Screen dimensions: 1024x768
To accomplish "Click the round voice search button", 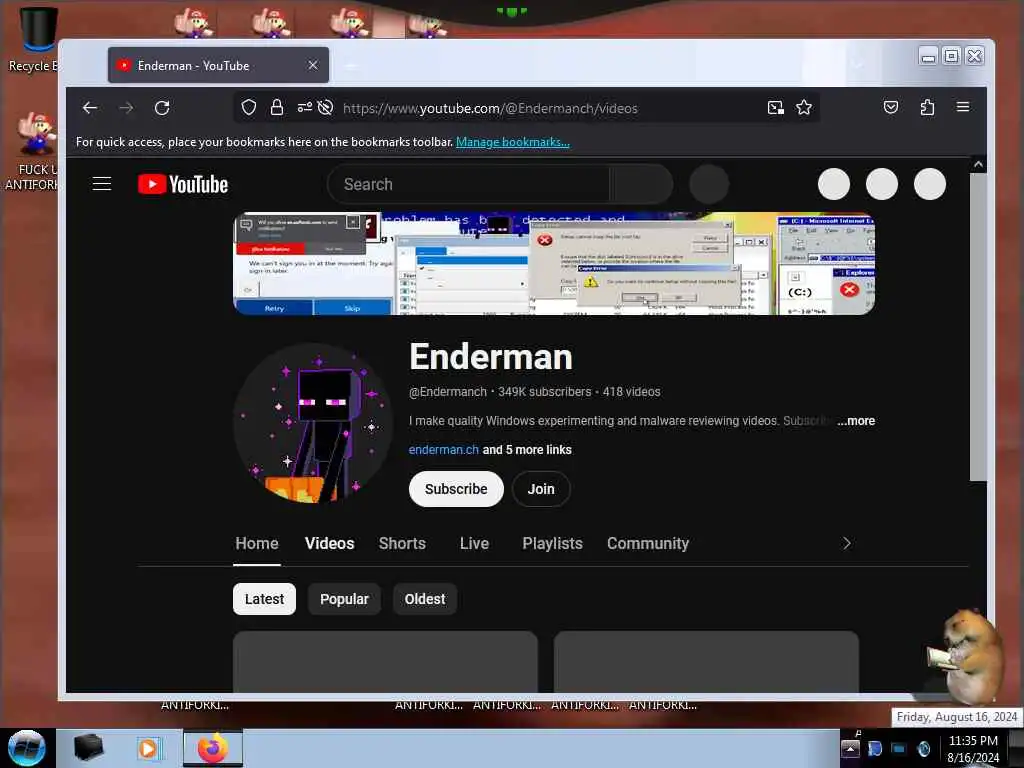I will click(x=709, y=184).
